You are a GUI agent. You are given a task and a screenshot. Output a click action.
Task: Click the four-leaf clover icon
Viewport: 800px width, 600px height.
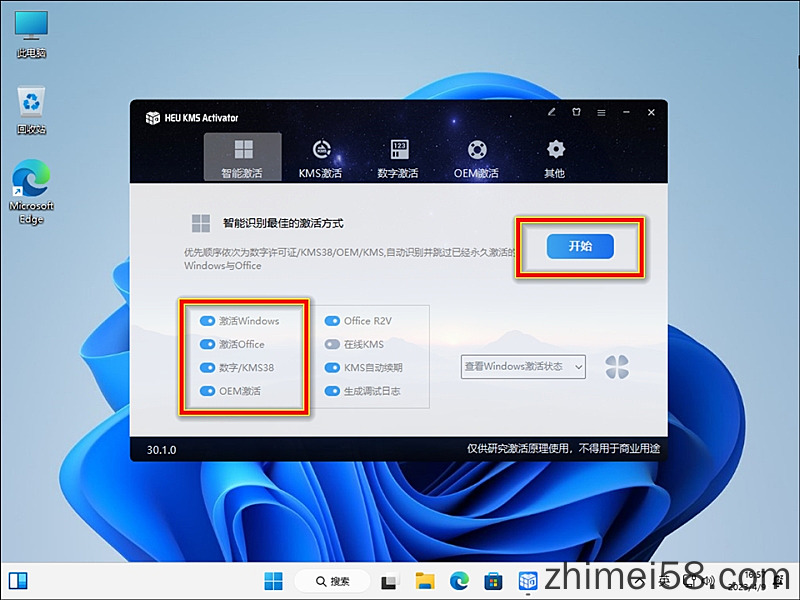(x=617, y=367)
